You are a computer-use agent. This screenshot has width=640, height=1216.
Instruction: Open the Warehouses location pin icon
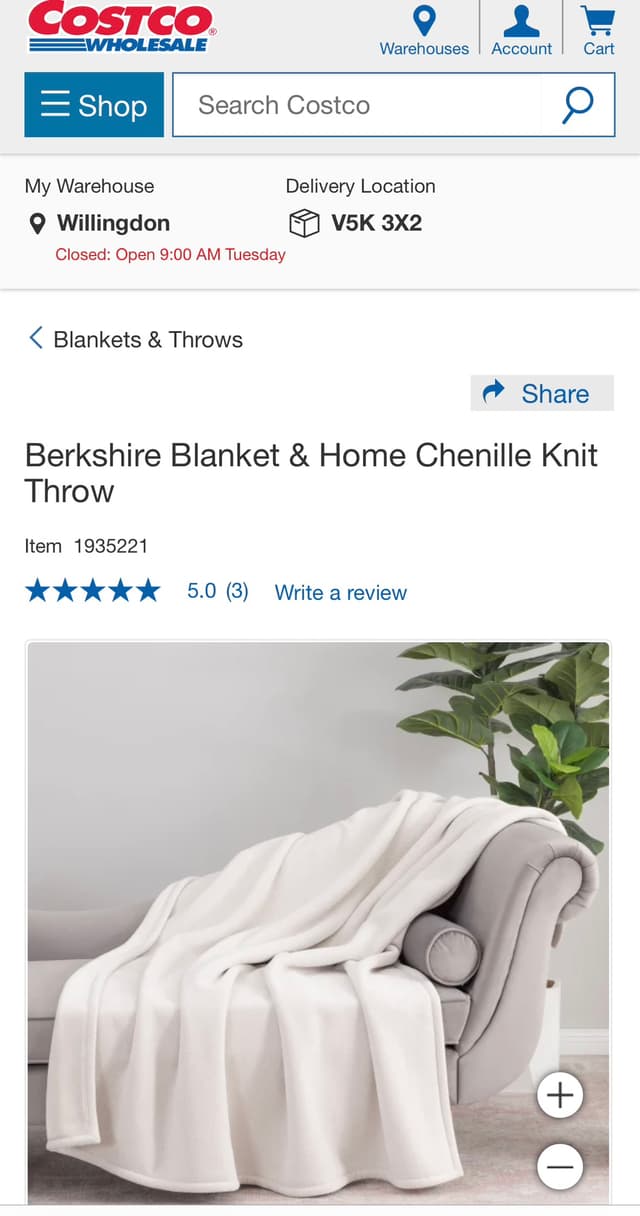point(424,21)
